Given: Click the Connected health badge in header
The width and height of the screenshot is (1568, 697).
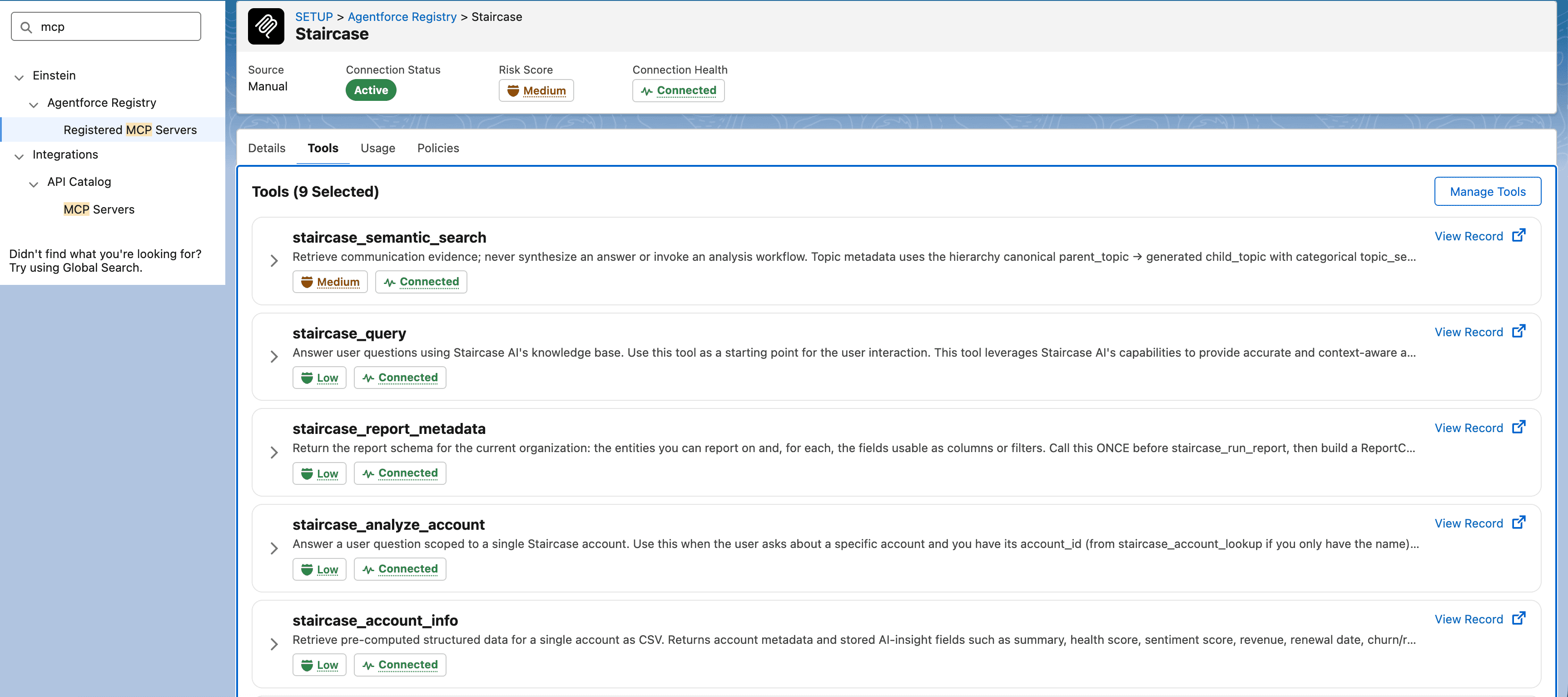Looking at the screenshot, I should (x=678, y=91).
